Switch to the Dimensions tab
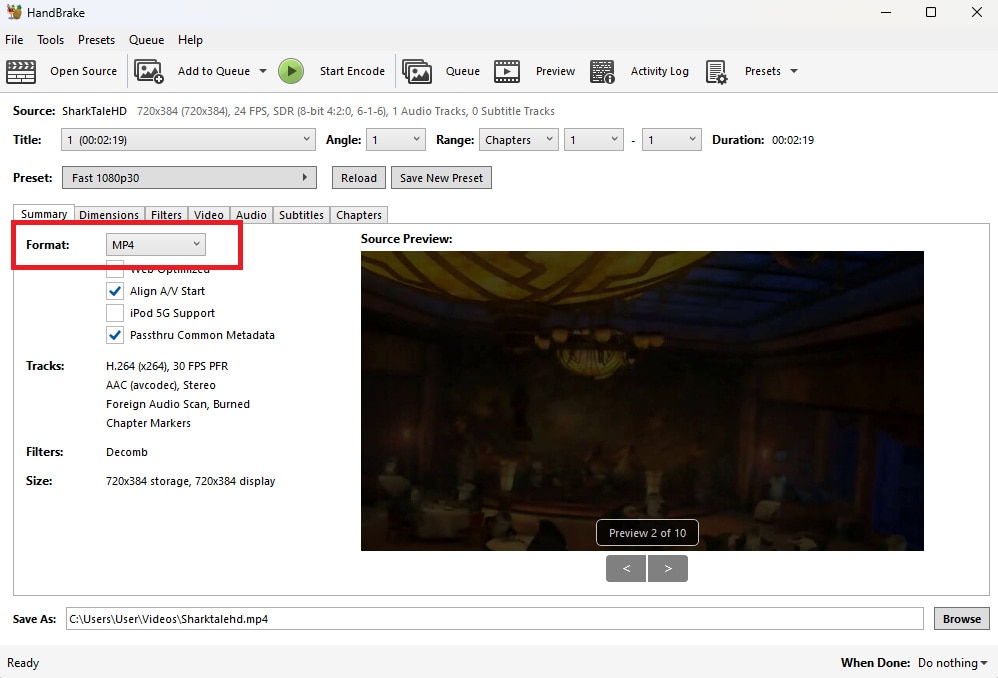998x678 pixels. click(x=109, y=215)
